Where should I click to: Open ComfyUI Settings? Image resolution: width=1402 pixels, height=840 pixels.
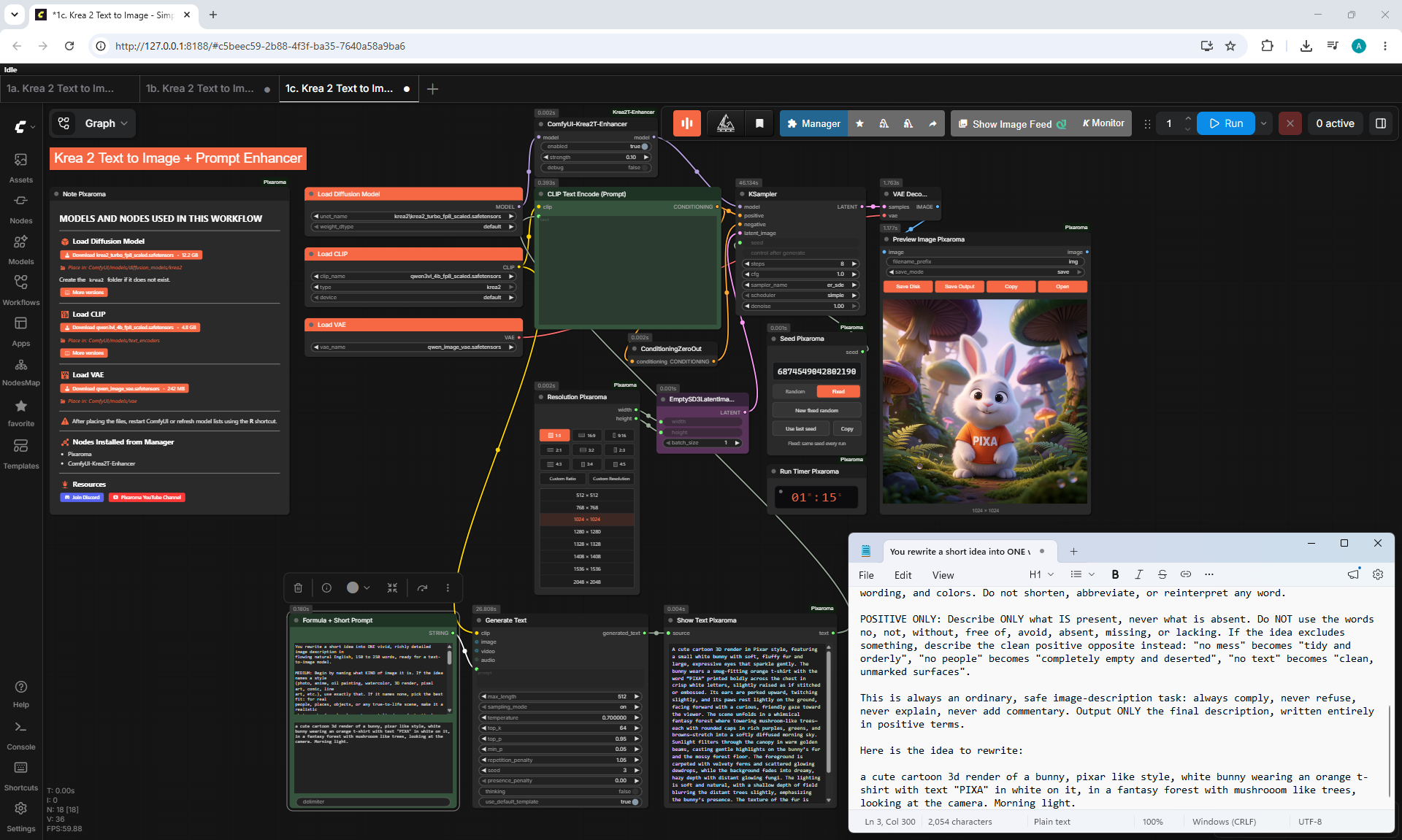(x=21, y=817)
